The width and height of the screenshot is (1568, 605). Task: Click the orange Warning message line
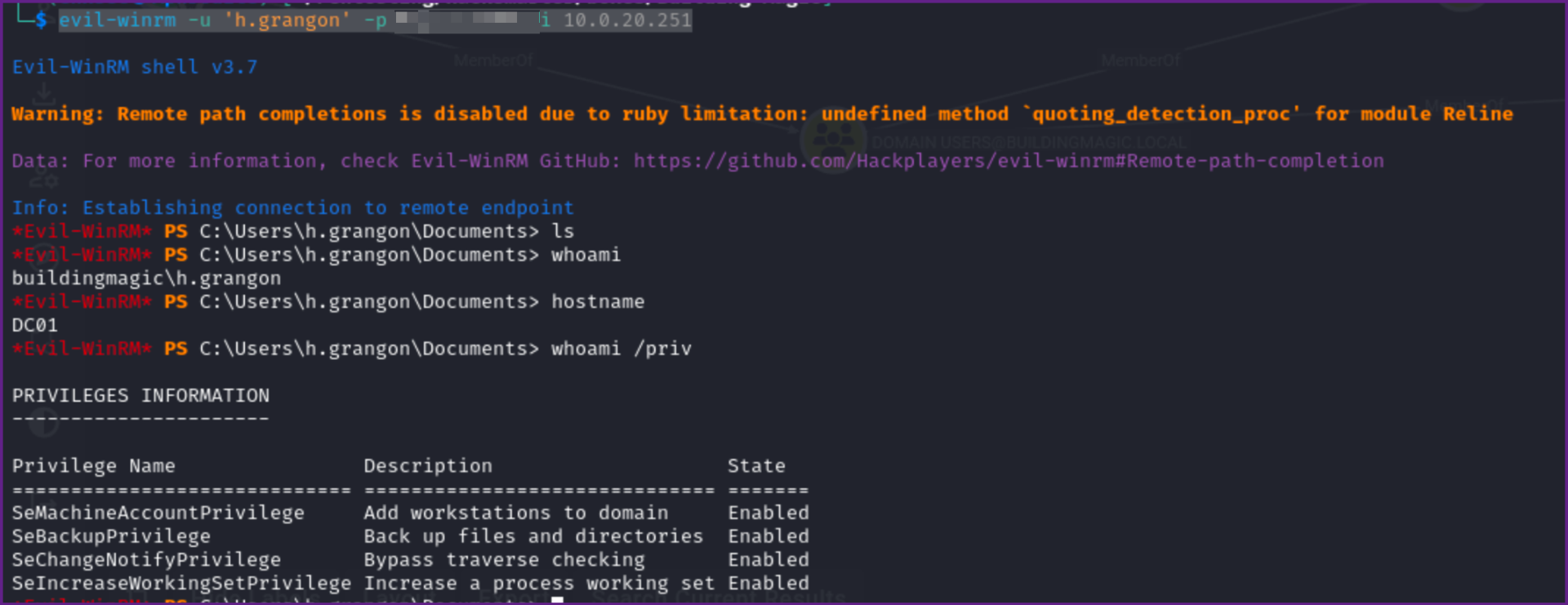pyautogui.click(x=761, y=114)
